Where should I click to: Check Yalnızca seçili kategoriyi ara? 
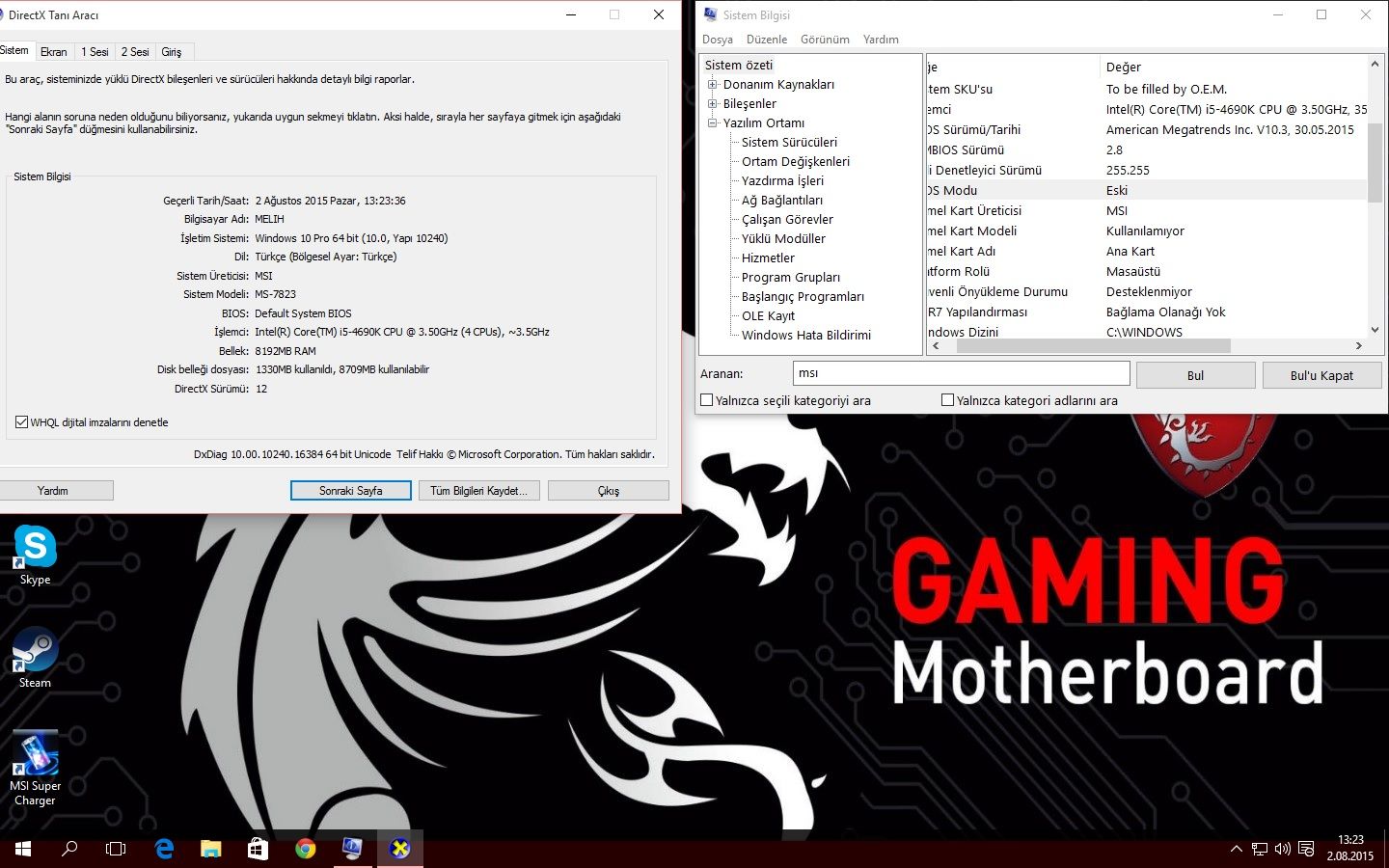point(706,400)
